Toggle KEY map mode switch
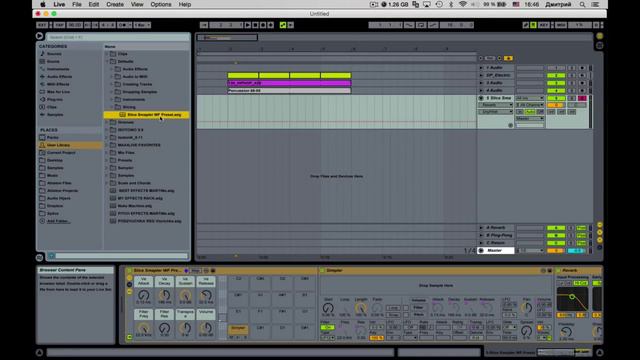This screenshot has width=640, height=360. pos(544,25)
